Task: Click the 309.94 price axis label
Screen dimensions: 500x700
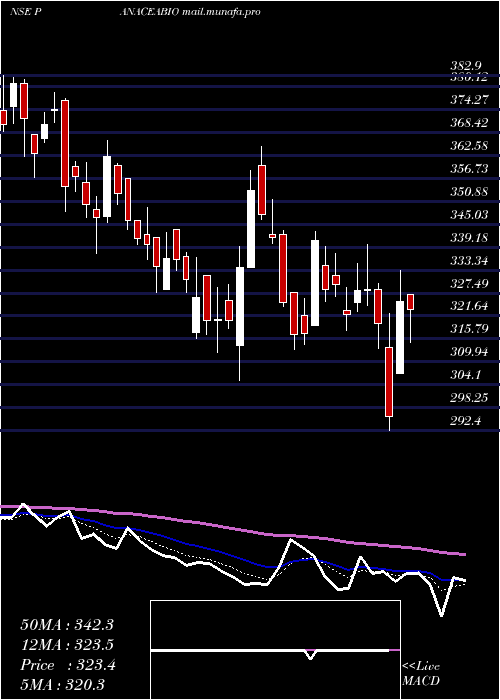Action: click(469, 352)
